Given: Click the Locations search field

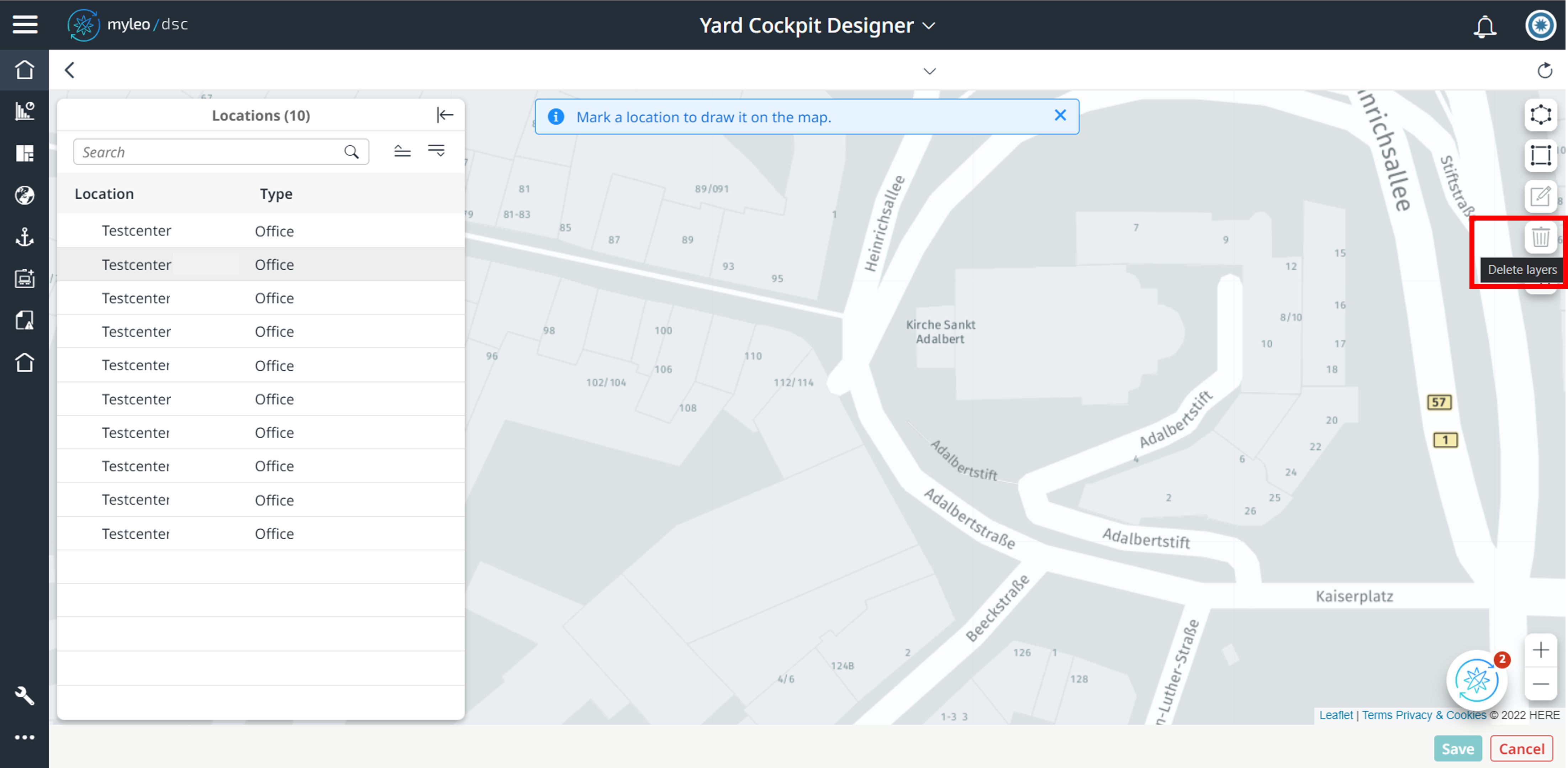Looking at the screenshot, I should [210, 152].
